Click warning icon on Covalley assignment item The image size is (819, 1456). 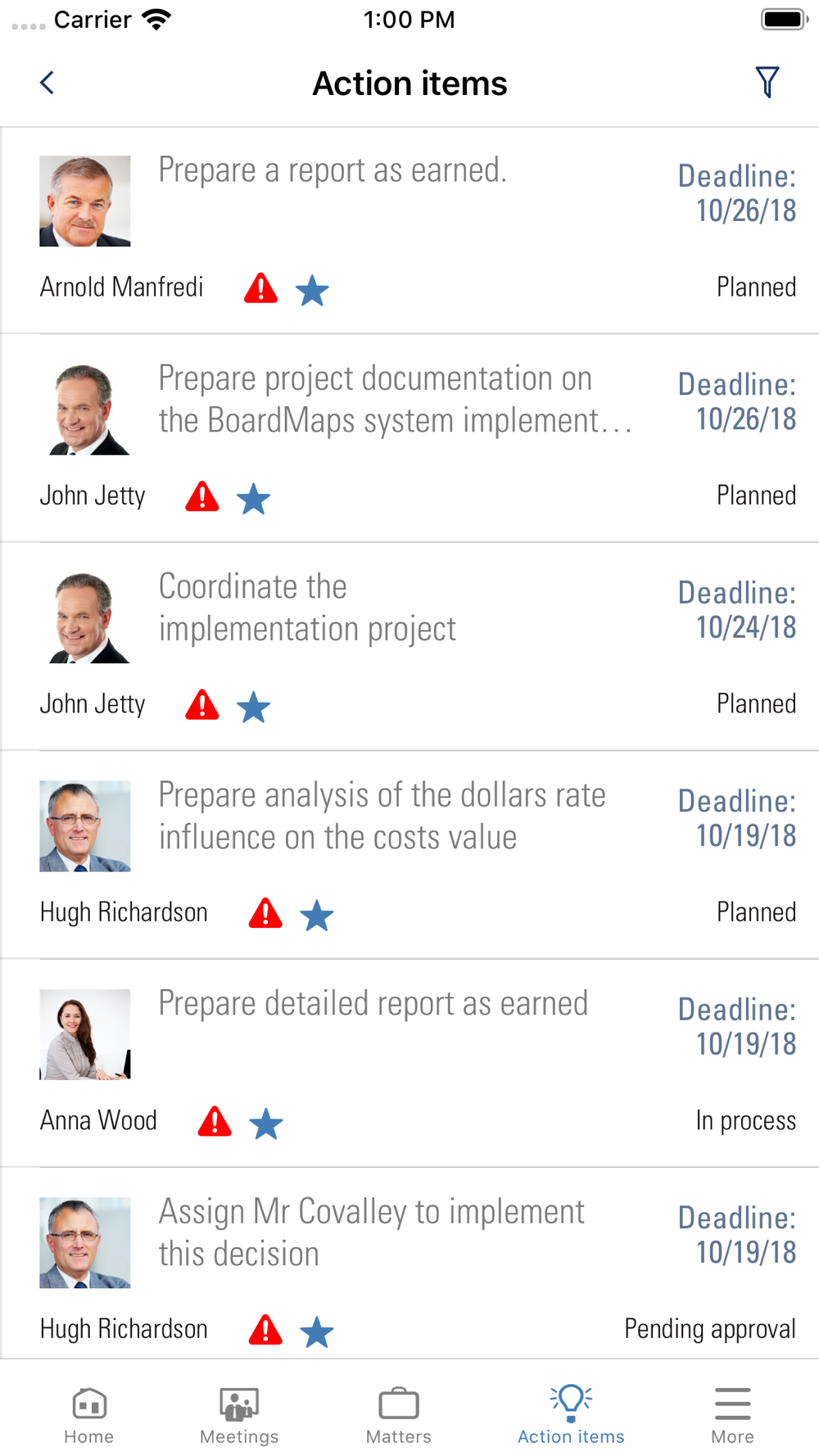265,1330
